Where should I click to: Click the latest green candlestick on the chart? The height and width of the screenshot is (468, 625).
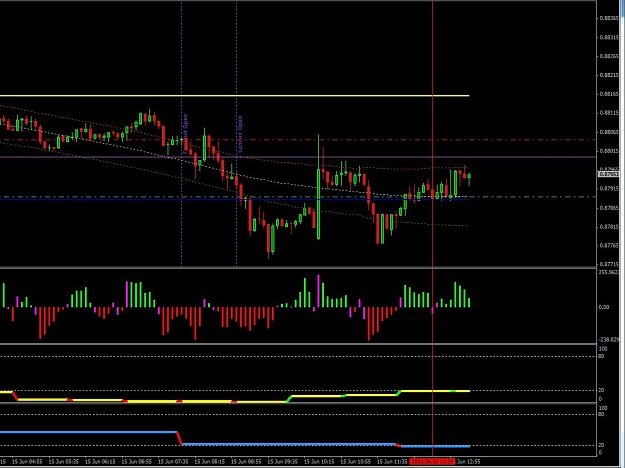pos(469,179)
